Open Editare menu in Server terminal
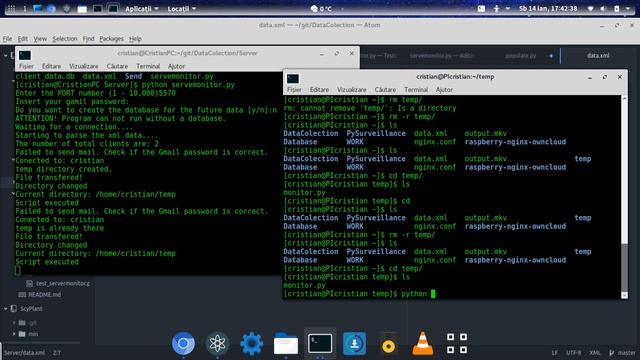This screenshot has width=640, height=360. tap(51, 66)
